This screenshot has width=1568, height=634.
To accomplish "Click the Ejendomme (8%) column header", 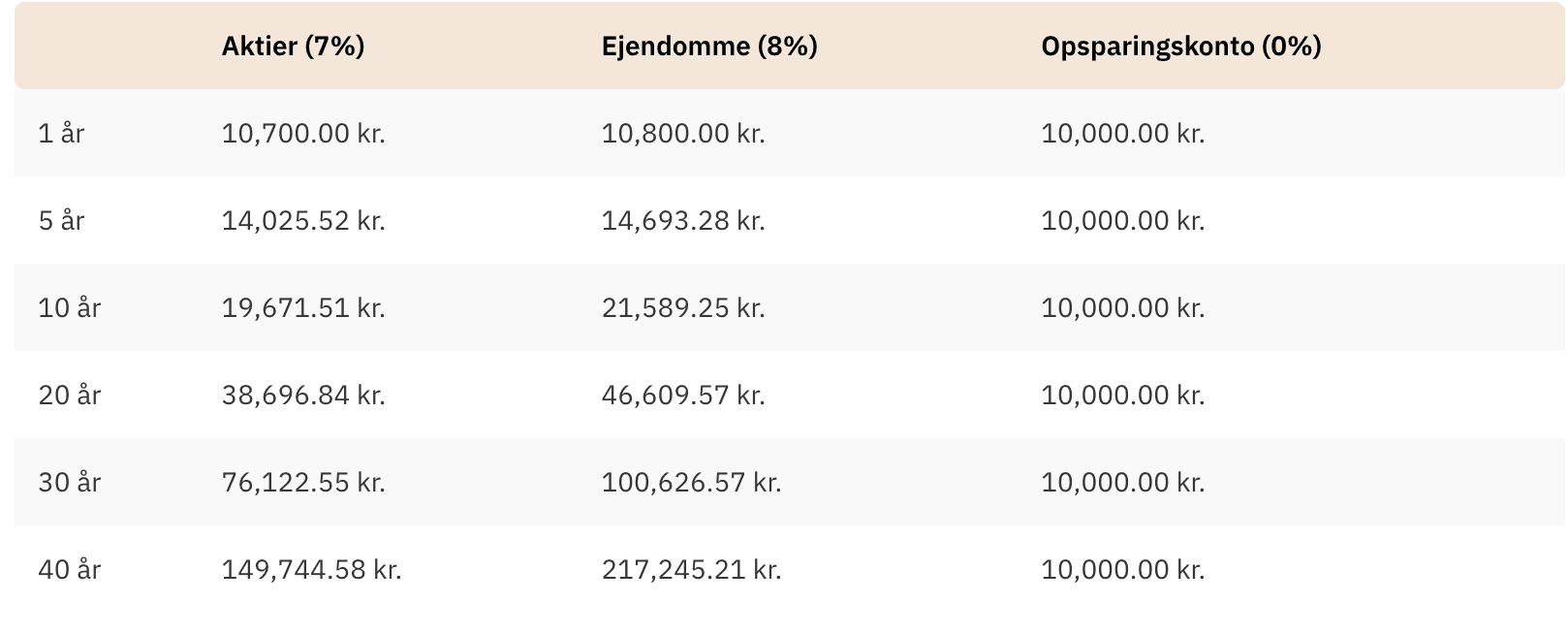I will 709,47.
